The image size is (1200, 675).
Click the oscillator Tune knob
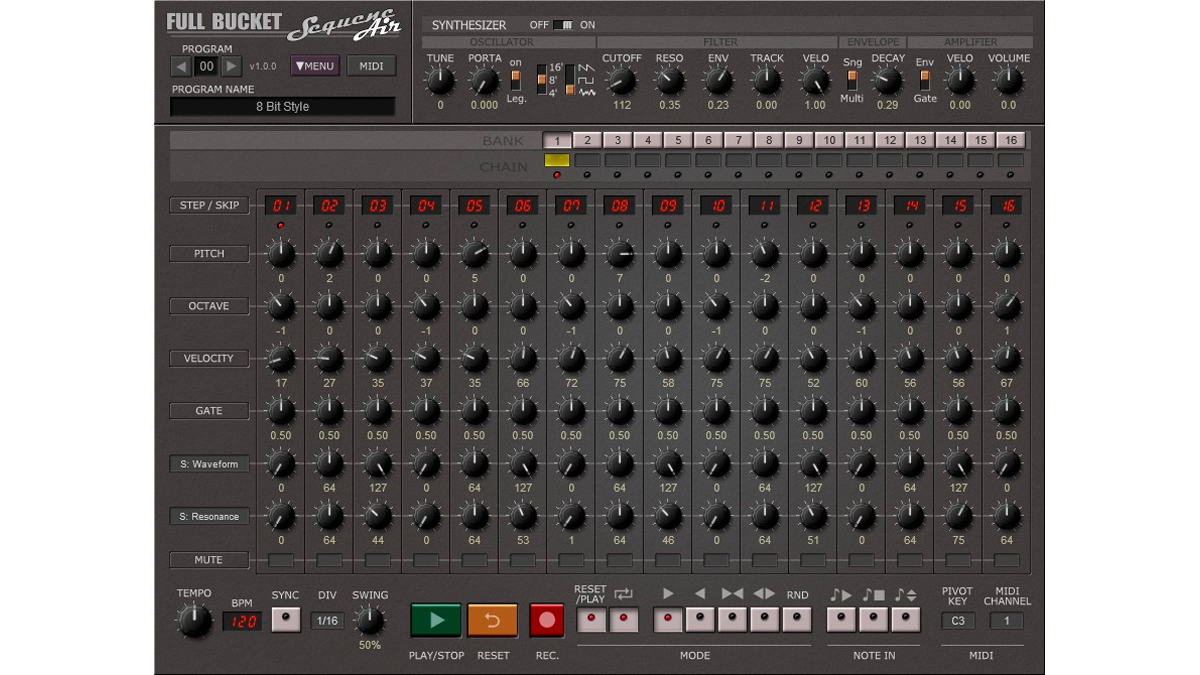(440, 82)
